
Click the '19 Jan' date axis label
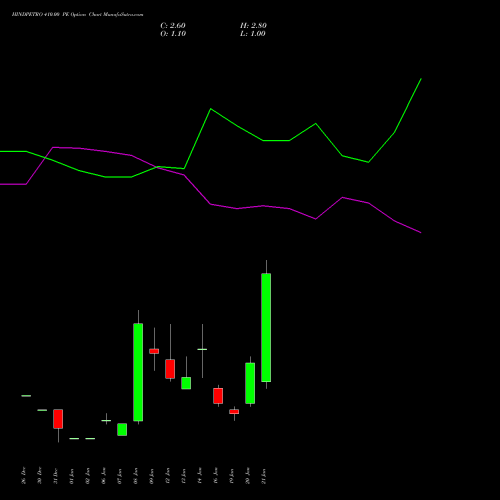(x=232, y=476)
